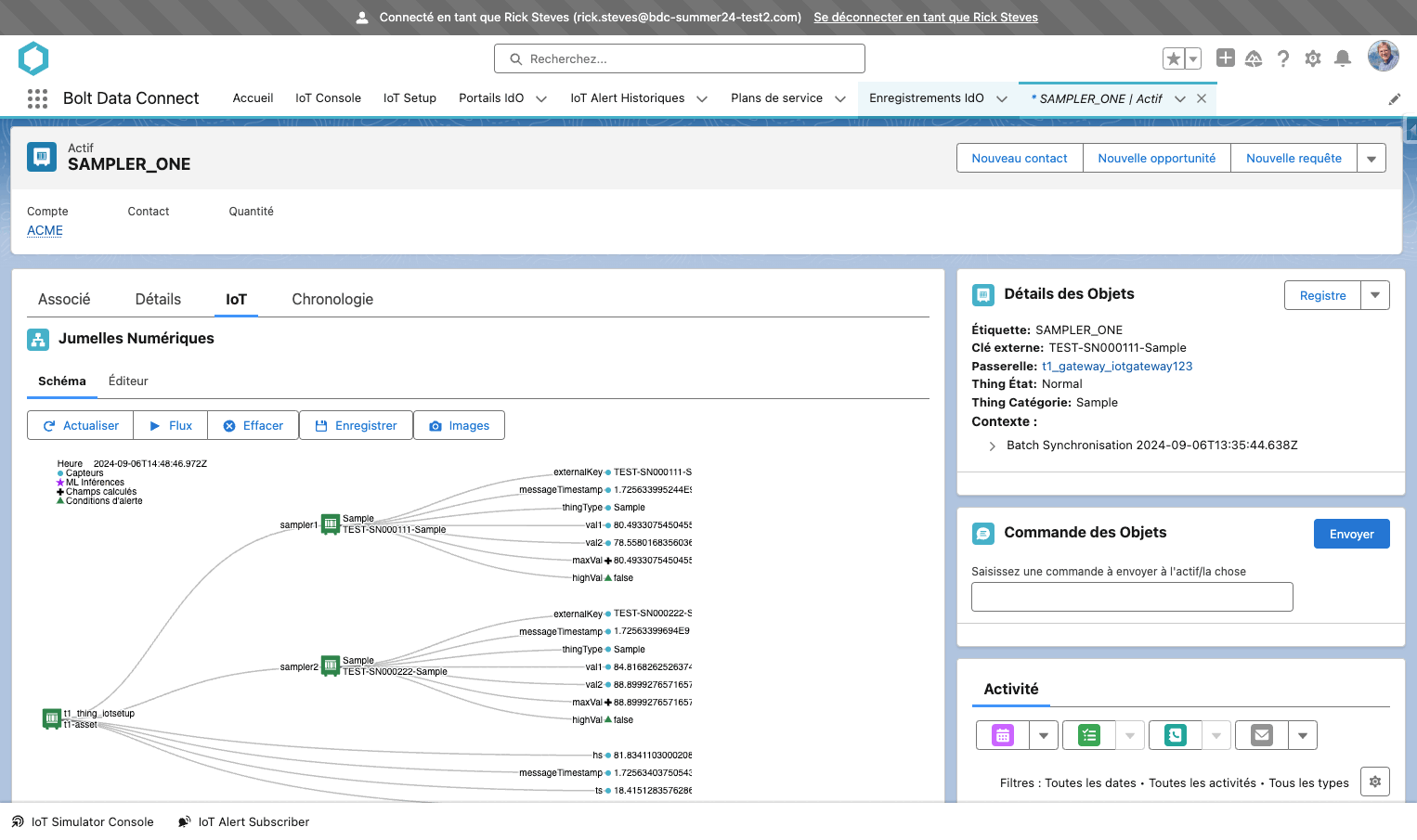Open activity filter settings gear
This screenshot has width=1417, height=840.
point(1375,782)
